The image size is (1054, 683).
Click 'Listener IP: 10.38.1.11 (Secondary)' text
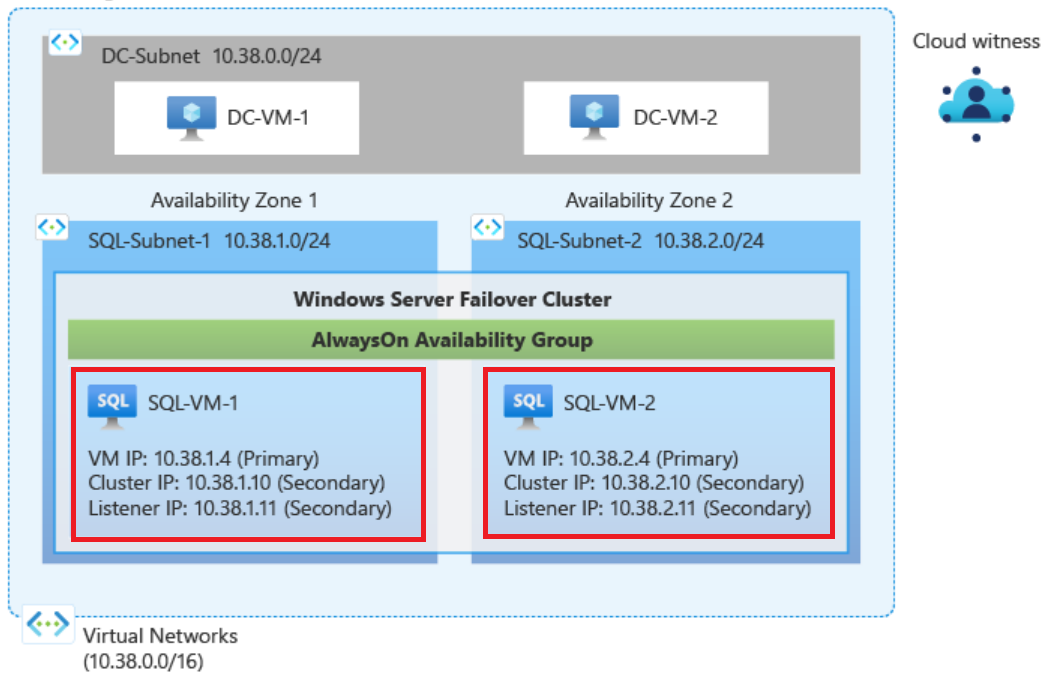[240, 508]
